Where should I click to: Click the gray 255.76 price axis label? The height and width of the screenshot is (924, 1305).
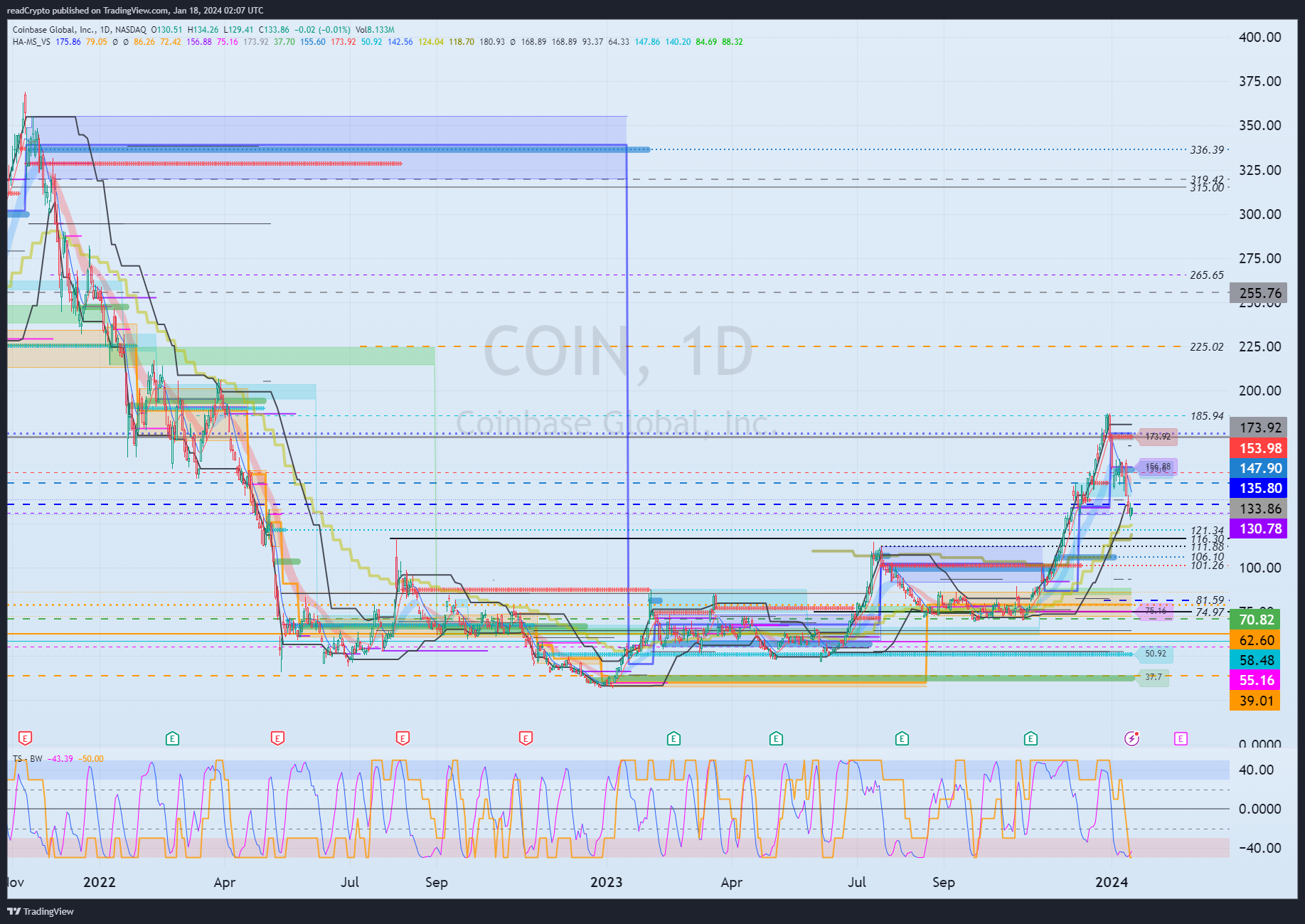1258,293
